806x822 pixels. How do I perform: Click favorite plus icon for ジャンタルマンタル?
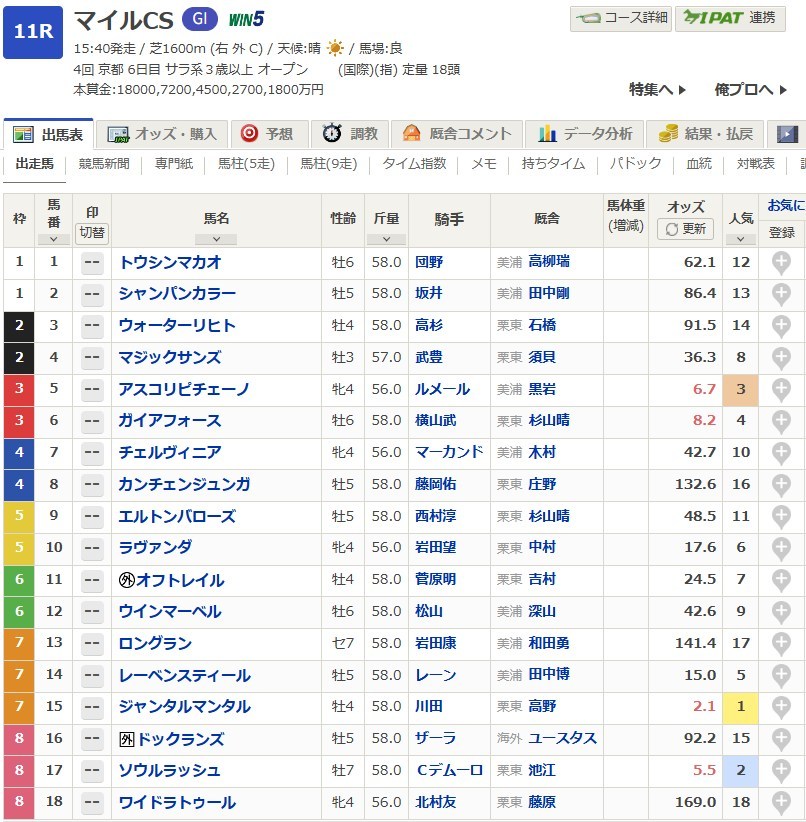tap(781, 707)
